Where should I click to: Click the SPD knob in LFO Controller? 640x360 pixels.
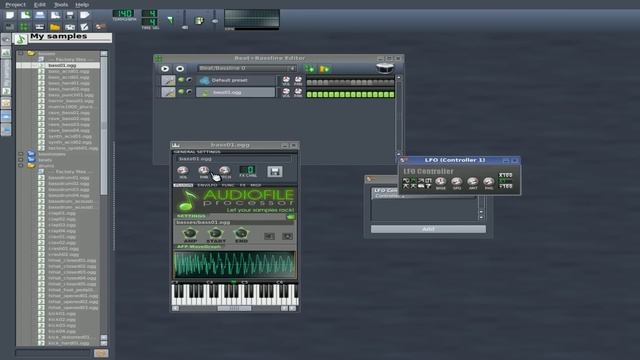[456, 182]
